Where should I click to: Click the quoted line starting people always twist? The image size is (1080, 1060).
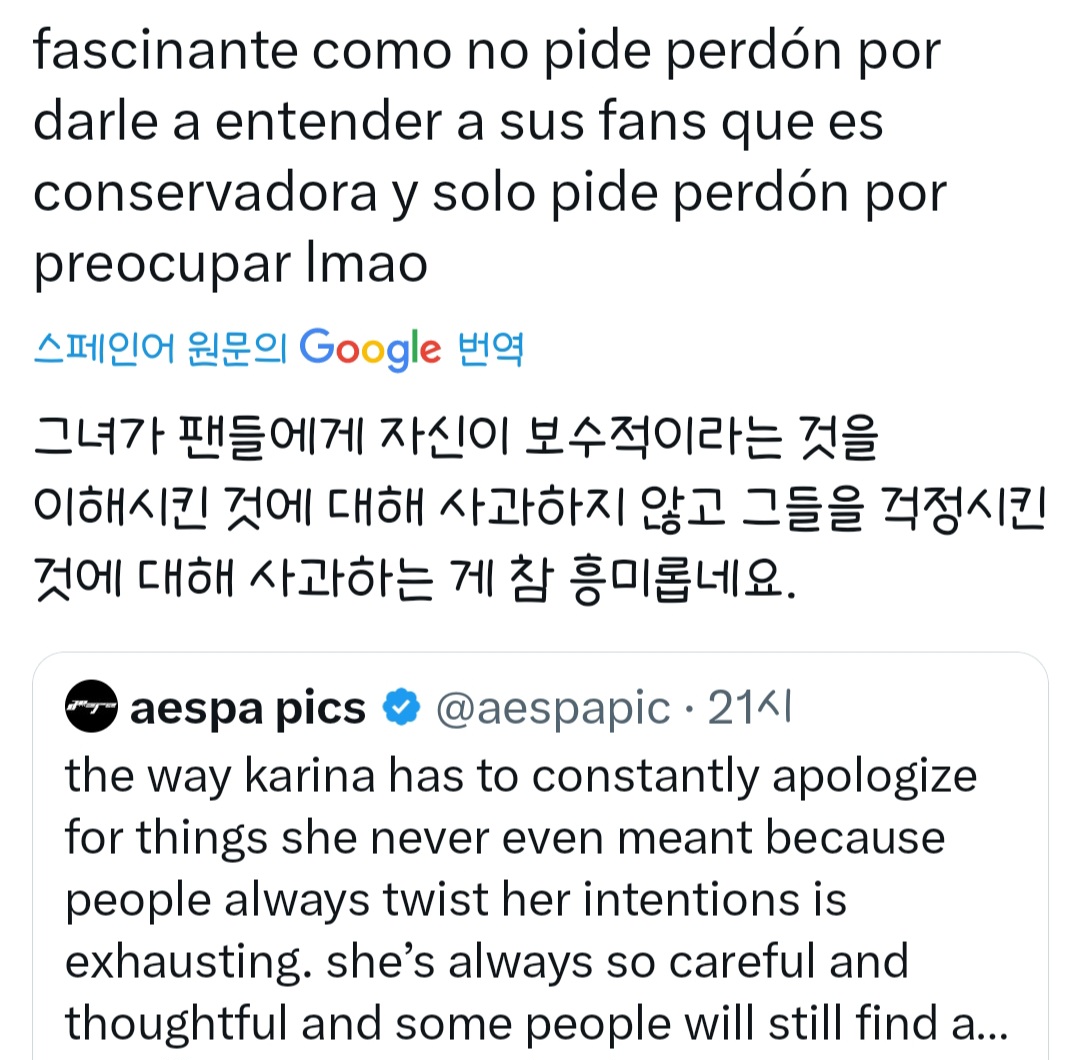click(x=455, y=898)
